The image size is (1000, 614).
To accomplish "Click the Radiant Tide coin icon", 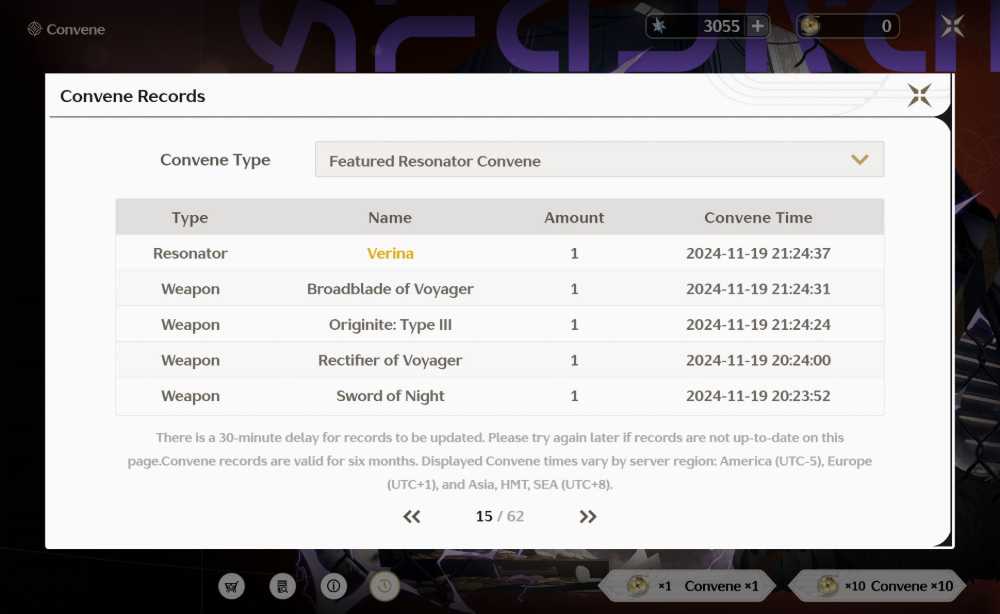I will [811, 26].
